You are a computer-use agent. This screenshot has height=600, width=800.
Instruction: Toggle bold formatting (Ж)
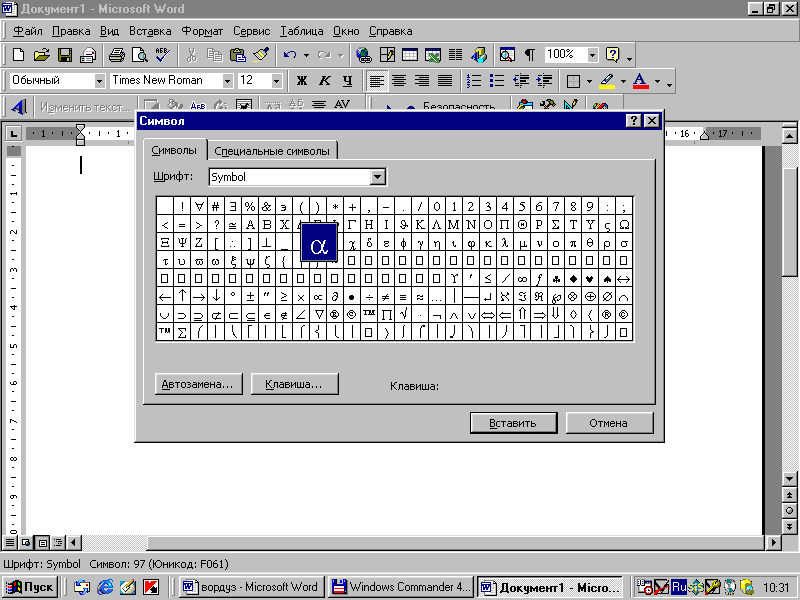302,81
